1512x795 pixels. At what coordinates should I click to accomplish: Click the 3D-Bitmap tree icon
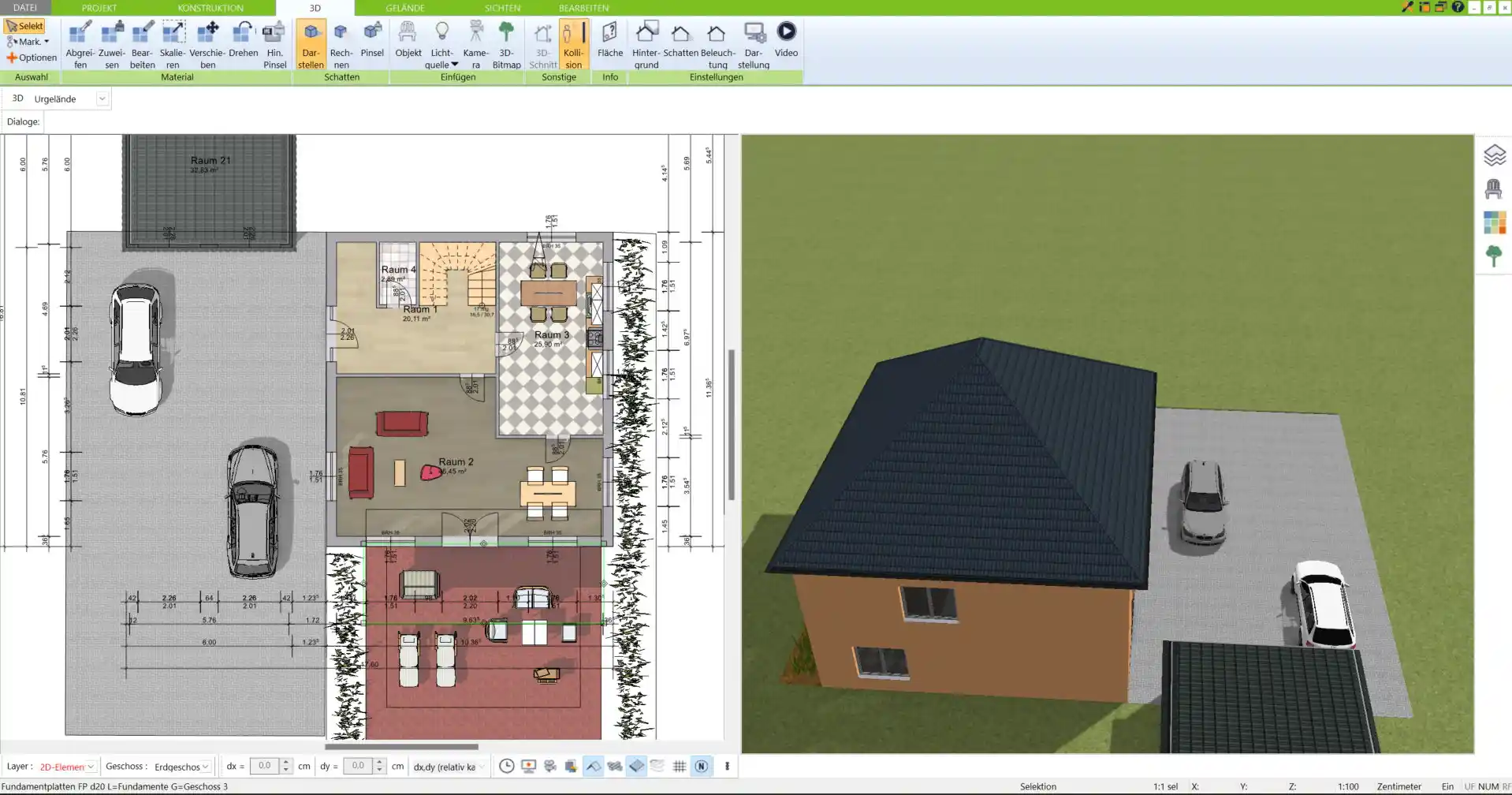coord(506,45)
